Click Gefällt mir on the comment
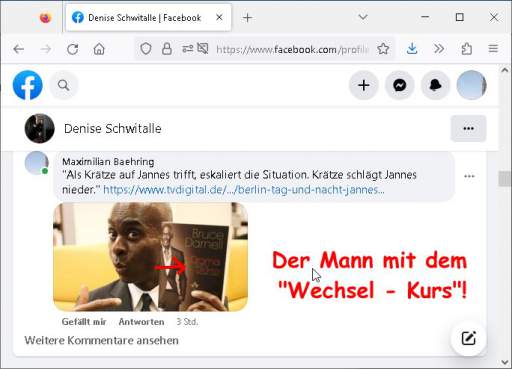Viewport: 512px width, 369px height. (x=84, y=322)
